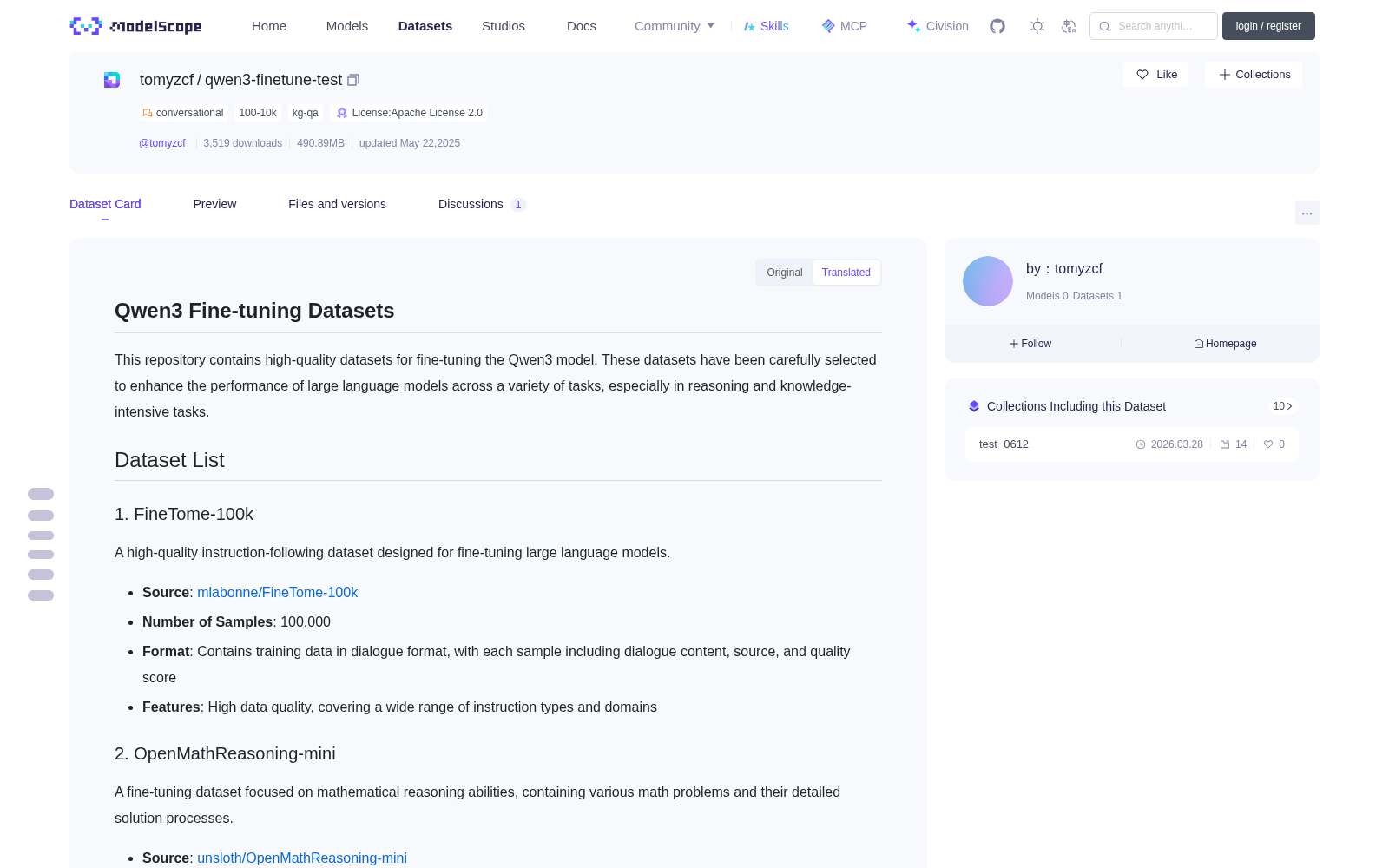Click the dataset avatar icon beside tomyzcf
The height and width of the screenshot is (868, 1389).
pos(112,80)
